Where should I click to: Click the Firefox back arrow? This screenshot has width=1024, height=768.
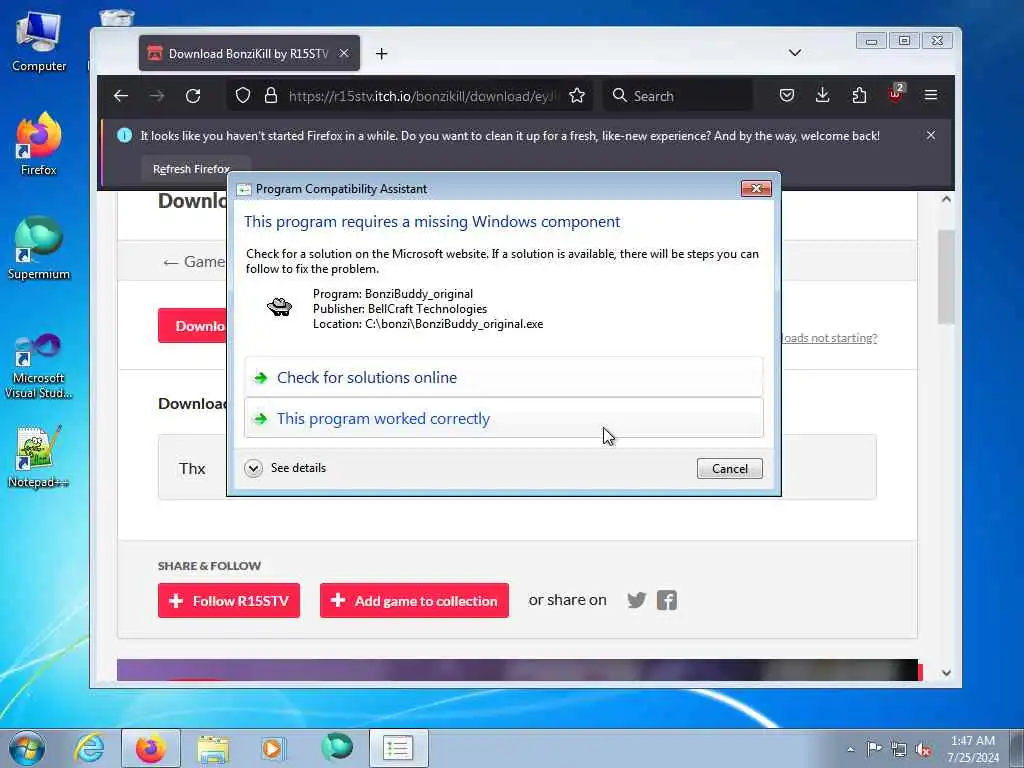(x=121, y=96)
